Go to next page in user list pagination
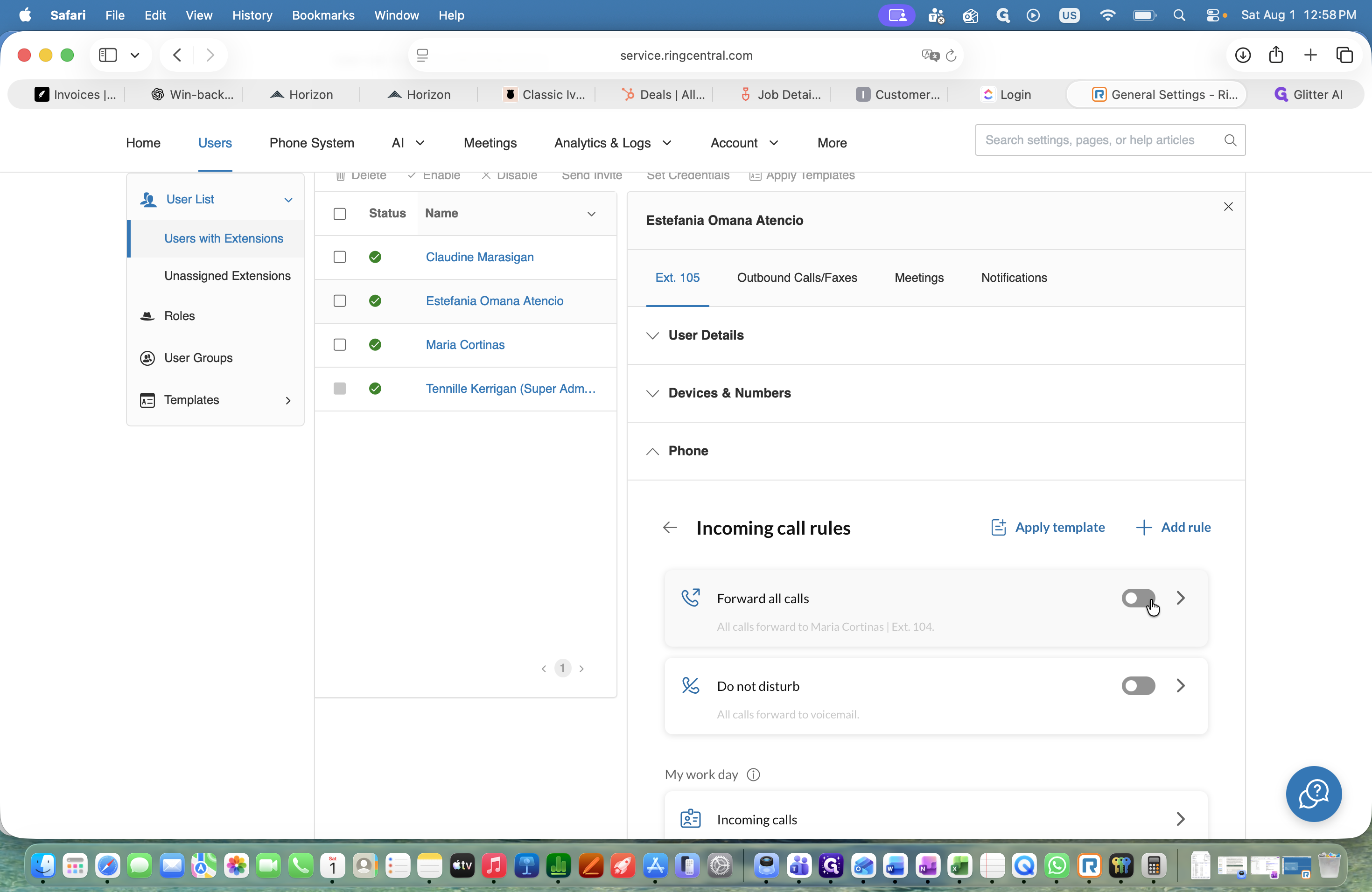The image size is (1372, 892). [581, 669]
